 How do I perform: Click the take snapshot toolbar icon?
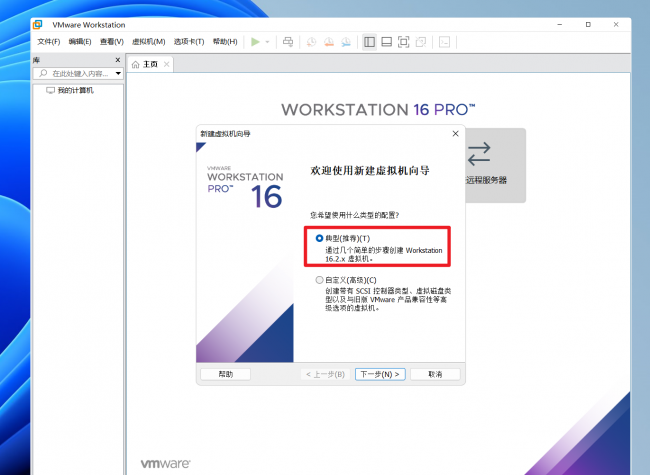[x=311, y=42]
